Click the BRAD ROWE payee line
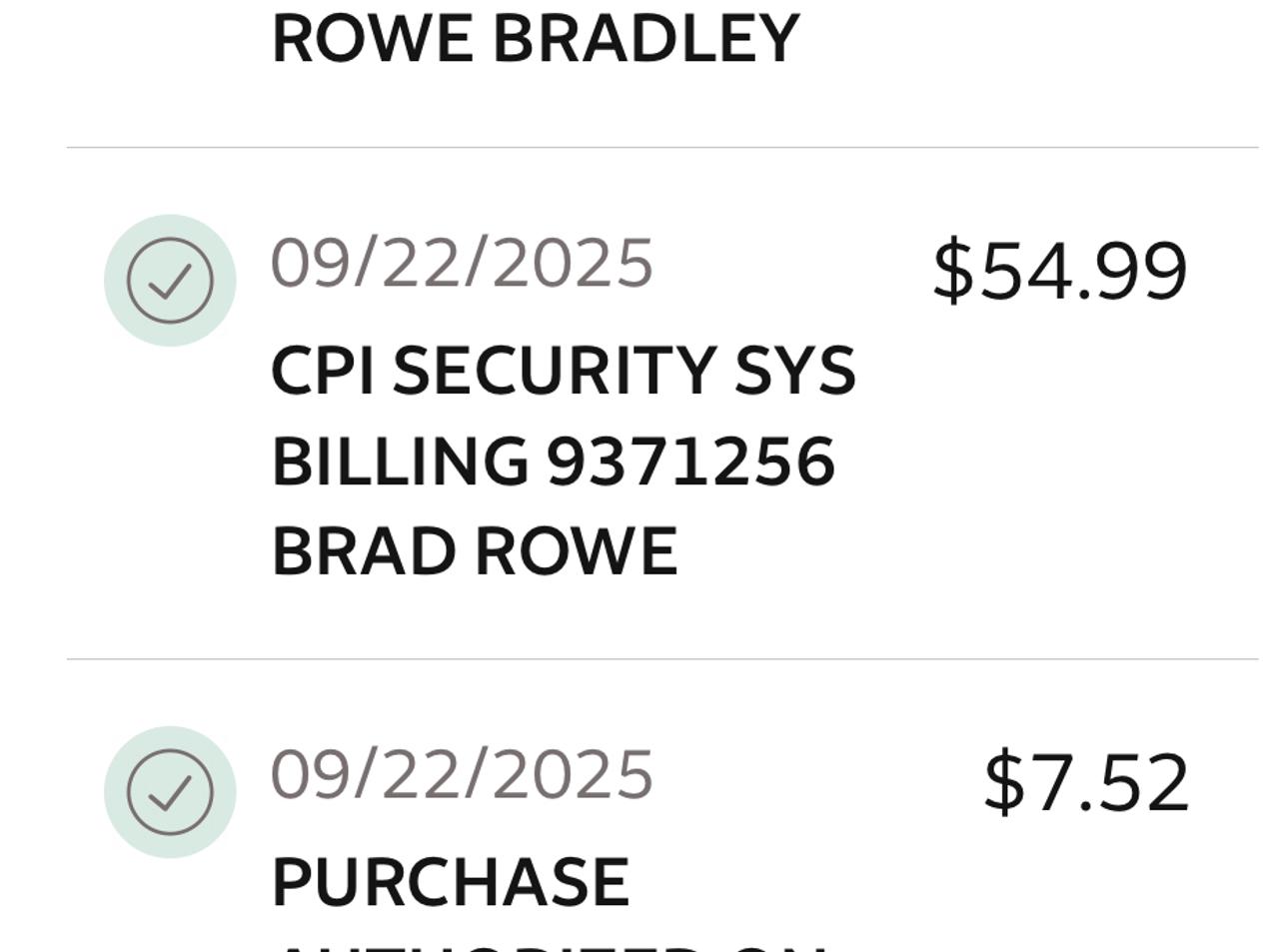 (475, 551)
